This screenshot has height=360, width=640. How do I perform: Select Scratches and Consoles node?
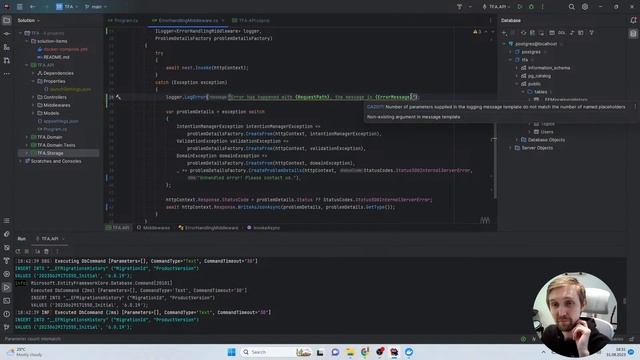(56, 161)
